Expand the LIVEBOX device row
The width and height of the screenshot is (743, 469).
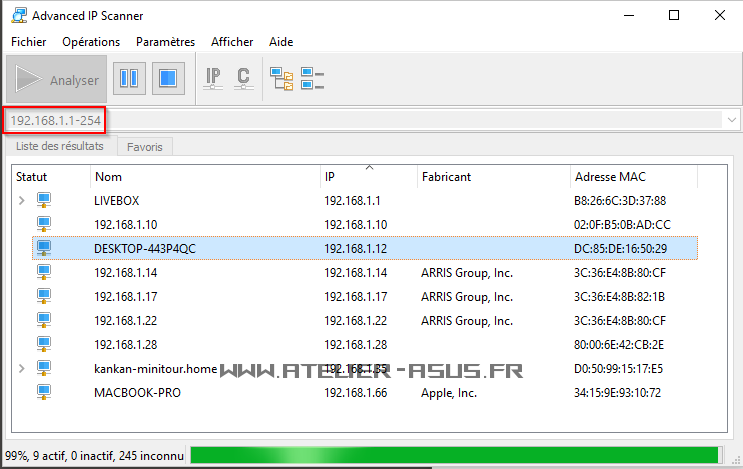click(21, 201)
